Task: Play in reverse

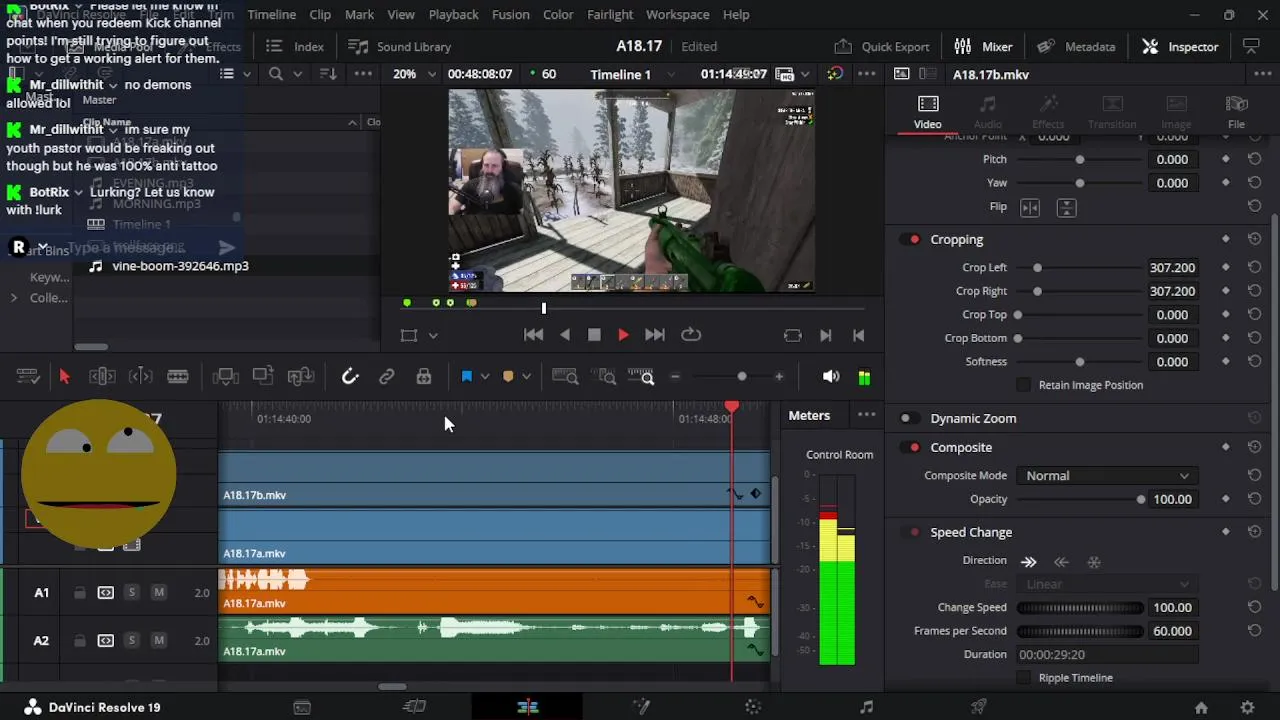Action: pos(565,335)
